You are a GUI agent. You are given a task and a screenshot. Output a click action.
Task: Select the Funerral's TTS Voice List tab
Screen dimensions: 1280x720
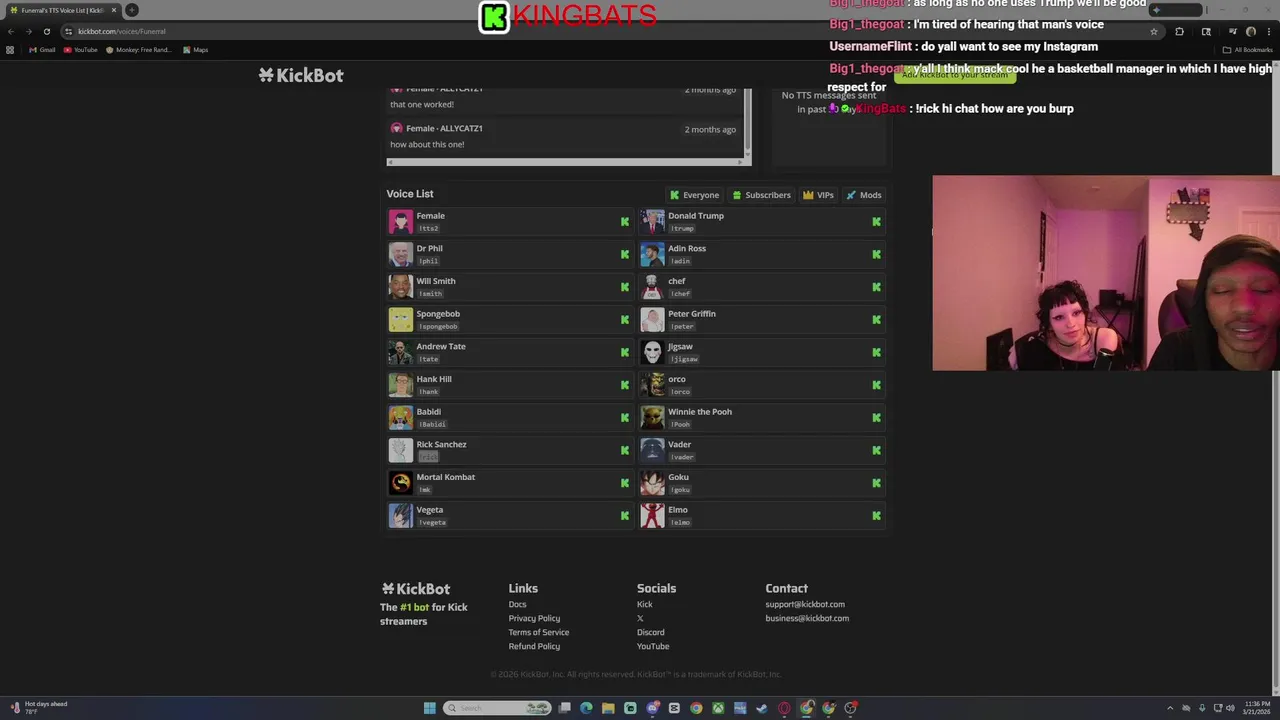(x=62, y=10)
